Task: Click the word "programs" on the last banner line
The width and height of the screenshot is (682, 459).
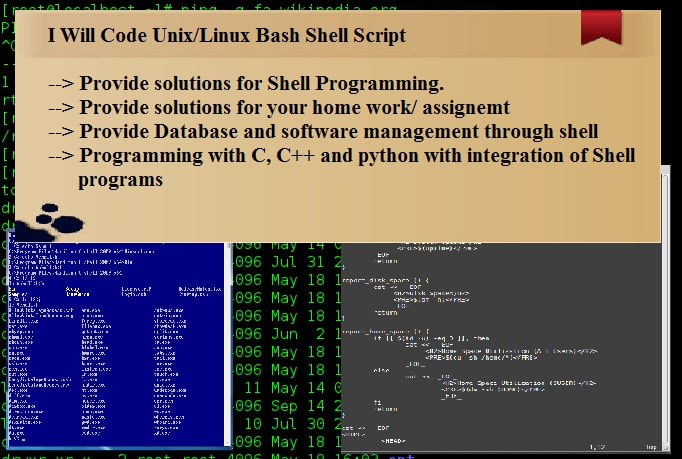Action: (120, 179)
